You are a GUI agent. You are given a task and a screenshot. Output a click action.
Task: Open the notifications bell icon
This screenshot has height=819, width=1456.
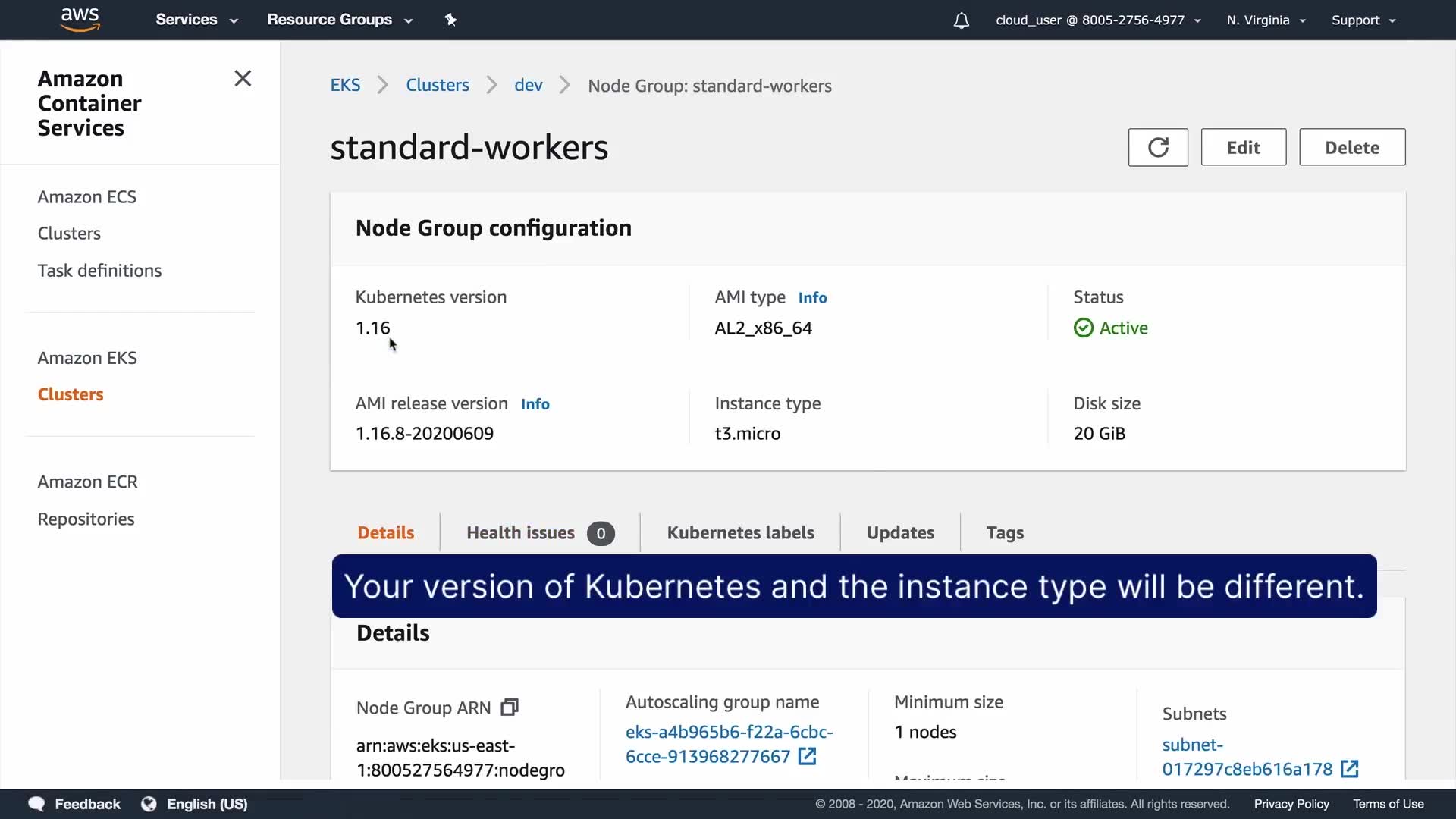point(961,20)
